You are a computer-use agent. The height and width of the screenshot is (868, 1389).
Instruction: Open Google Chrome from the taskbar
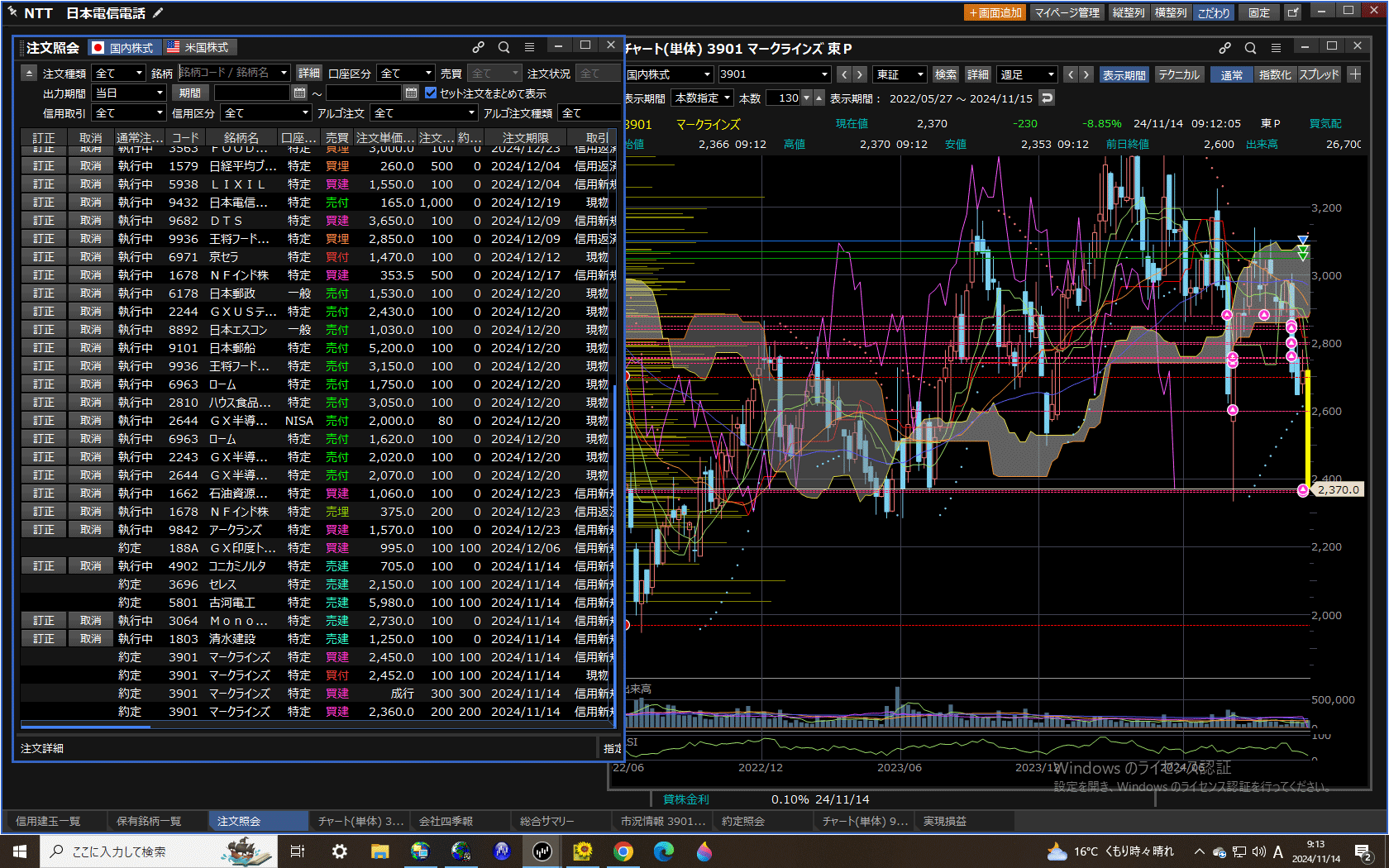tap(623, 851)
